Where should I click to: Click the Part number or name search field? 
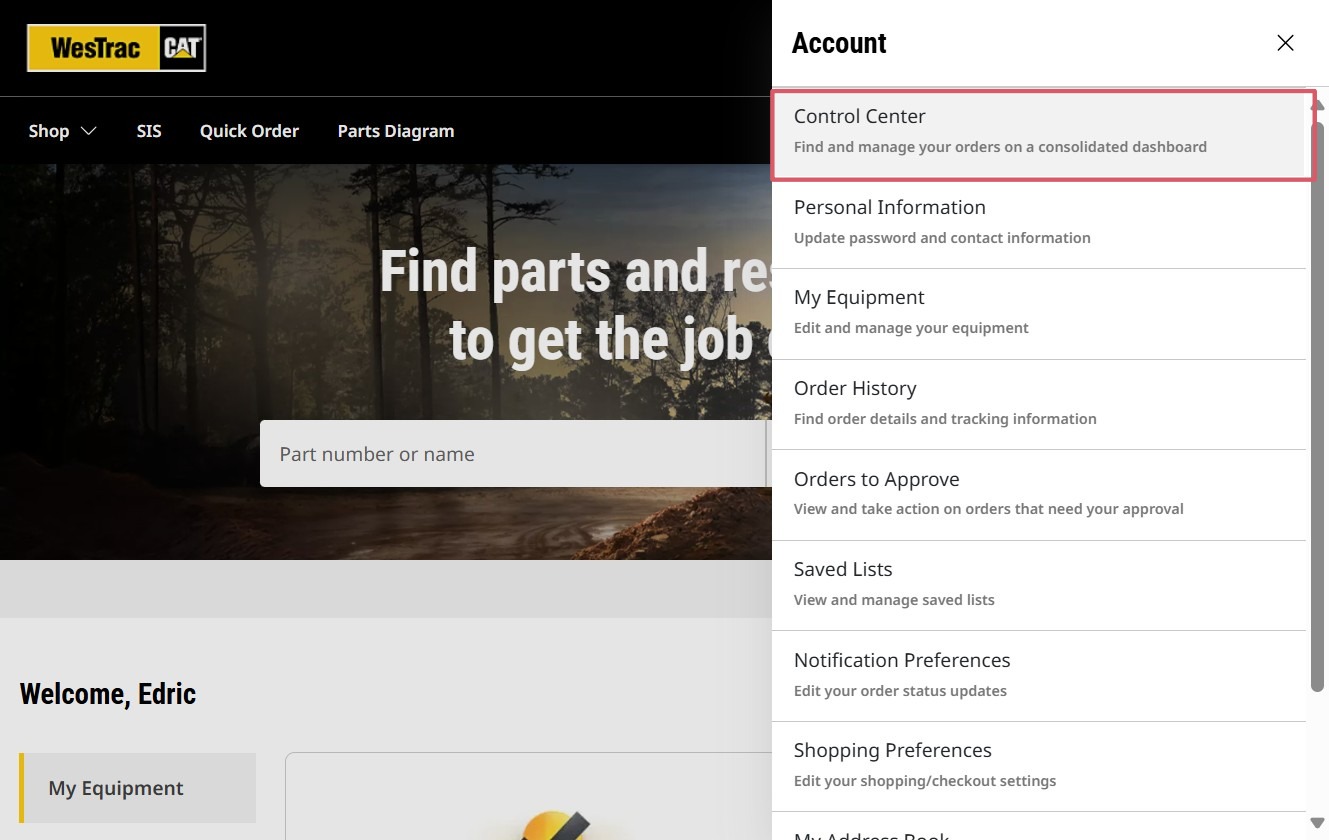point(512,454)
